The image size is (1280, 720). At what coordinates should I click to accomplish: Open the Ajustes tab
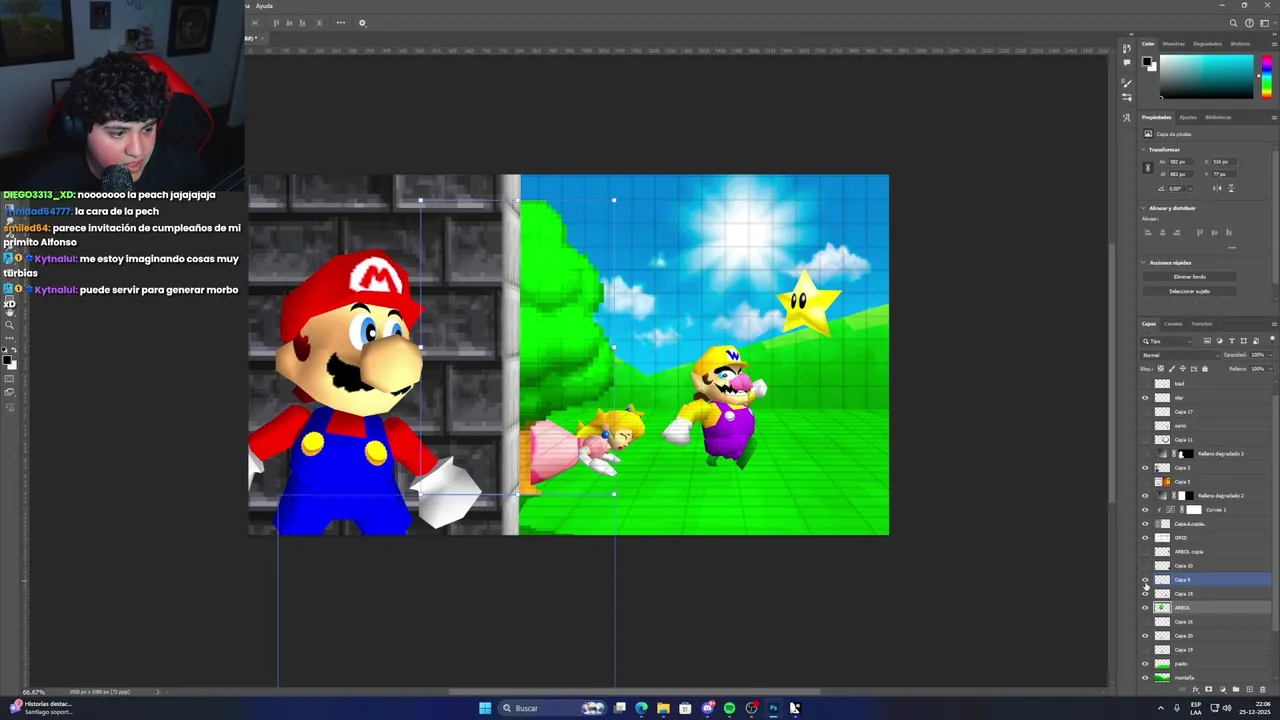(x=1188, y=117)
